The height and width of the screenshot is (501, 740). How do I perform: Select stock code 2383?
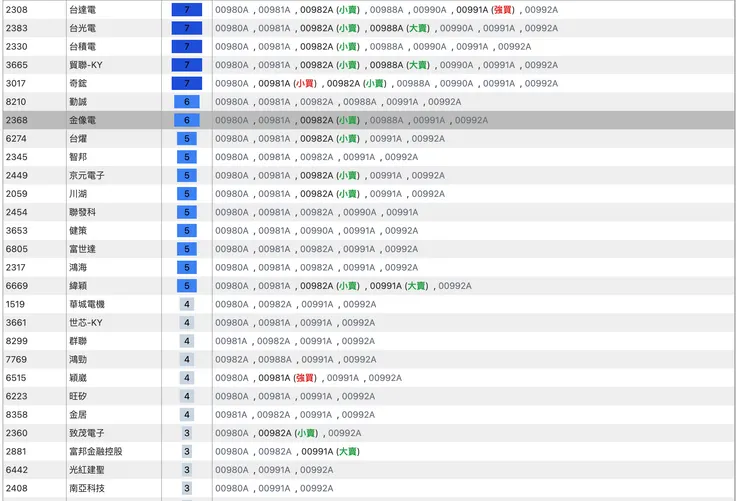click(x=17, y=28)
